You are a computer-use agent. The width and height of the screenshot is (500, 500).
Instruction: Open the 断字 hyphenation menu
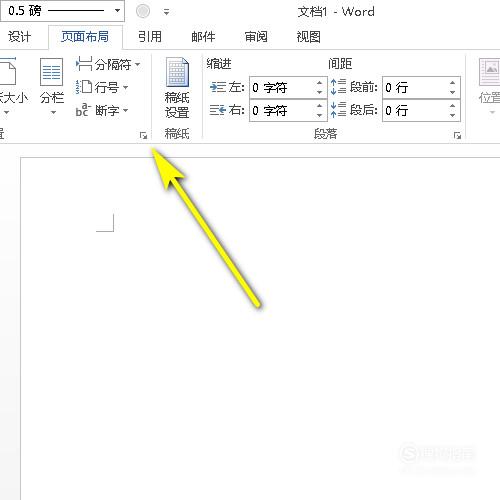(x=102, y=110)
